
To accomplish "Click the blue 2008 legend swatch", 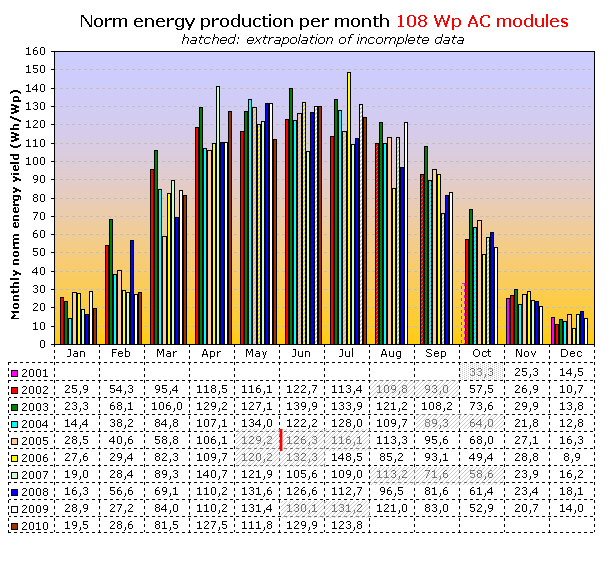I will coord(13,492).
